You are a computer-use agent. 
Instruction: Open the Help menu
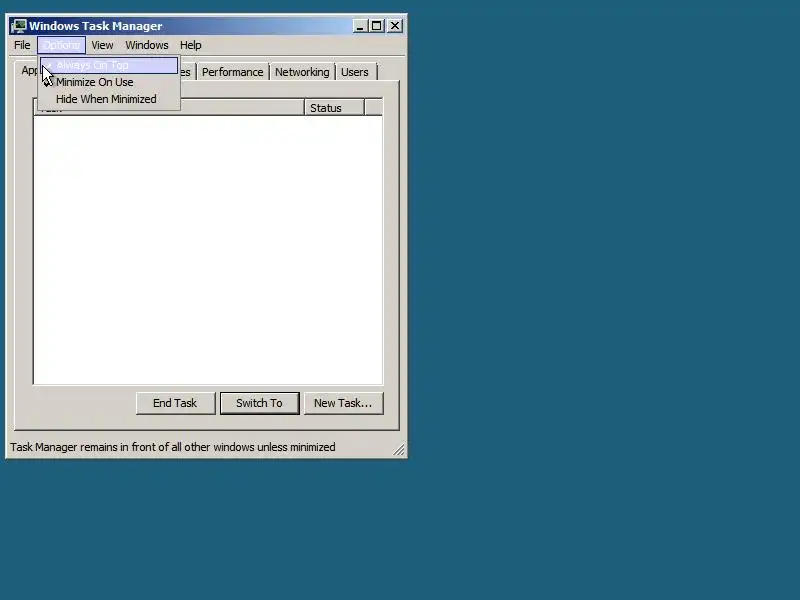pos(191,45)
